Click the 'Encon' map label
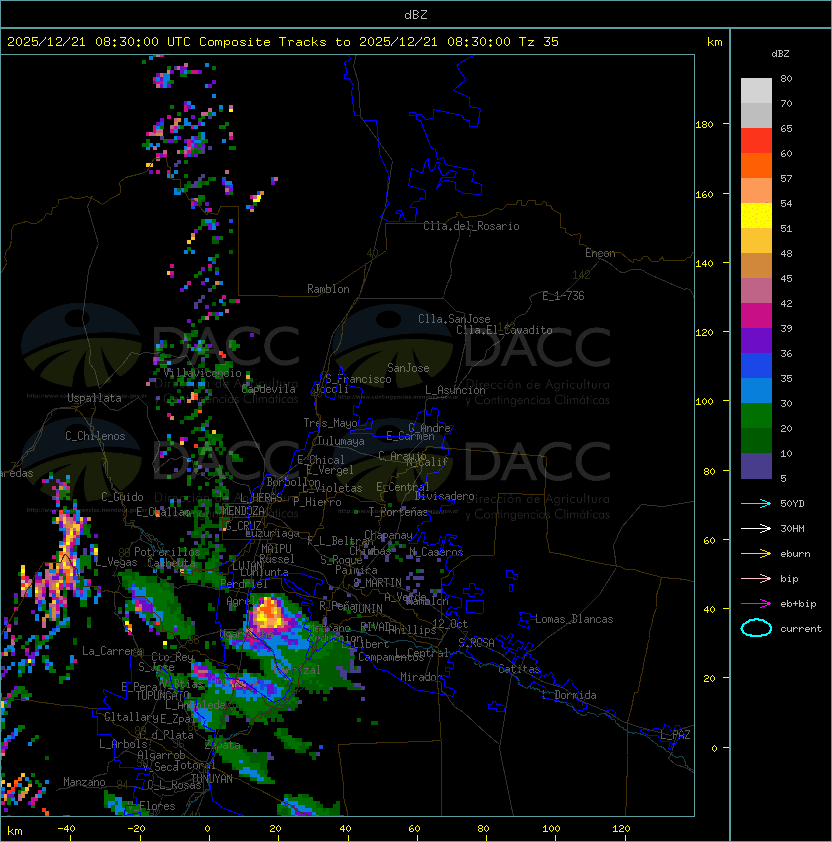Image resolution: width=832 pixels, height=842 pixels. [x=600, y=253]
